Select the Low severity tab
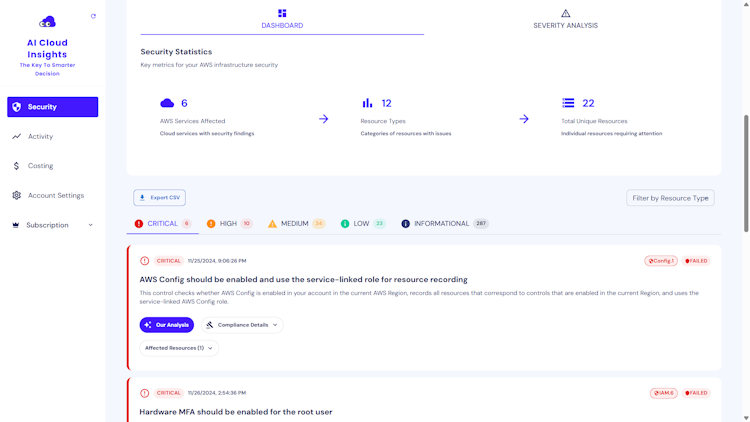This screenshot has height=422, width=750. coord(363,223)
